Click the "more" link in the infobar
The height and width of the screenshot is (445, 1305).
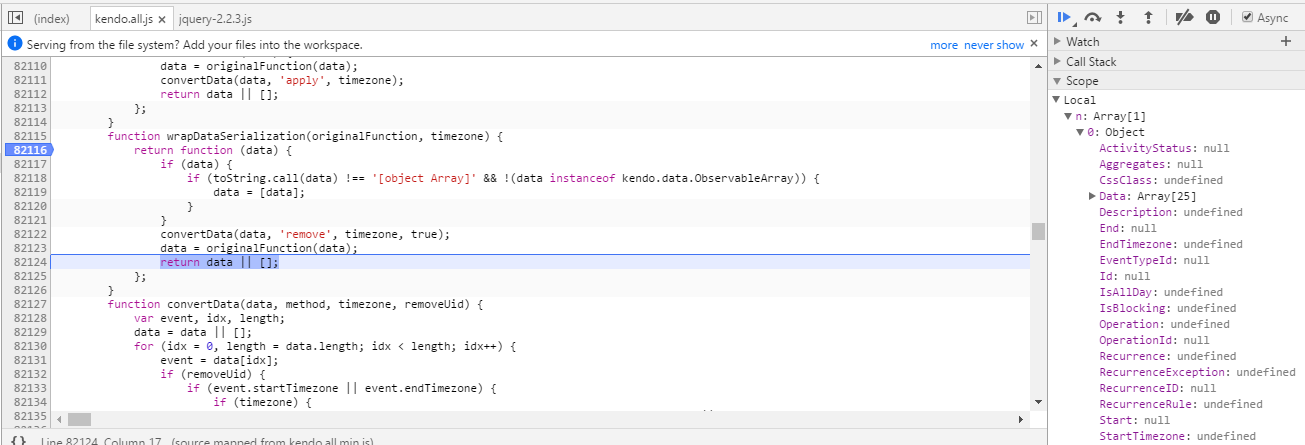coord(943,45)
